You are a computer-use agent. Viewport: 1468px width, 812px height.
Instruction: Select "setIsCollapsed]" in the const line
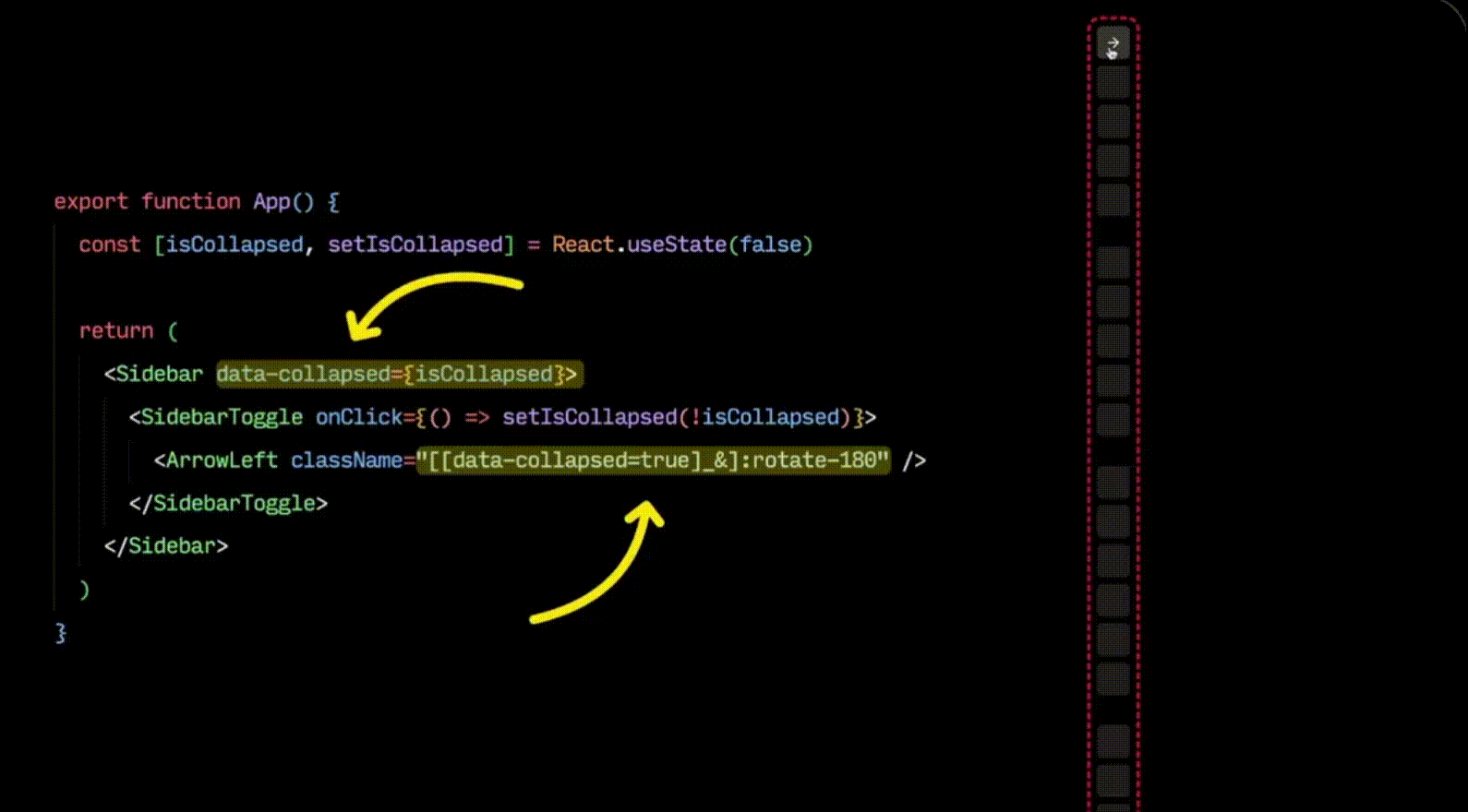point(421,245)
